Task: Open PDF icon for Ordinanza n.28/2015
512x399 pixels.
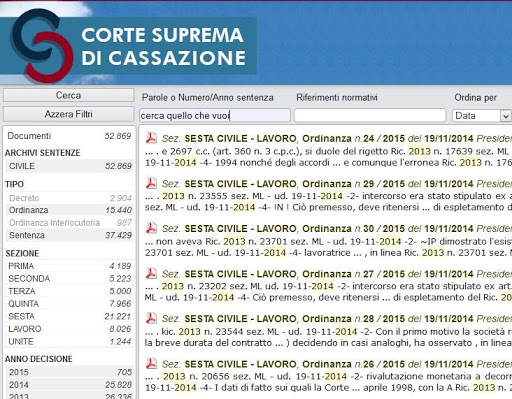Action: [151, 318]
